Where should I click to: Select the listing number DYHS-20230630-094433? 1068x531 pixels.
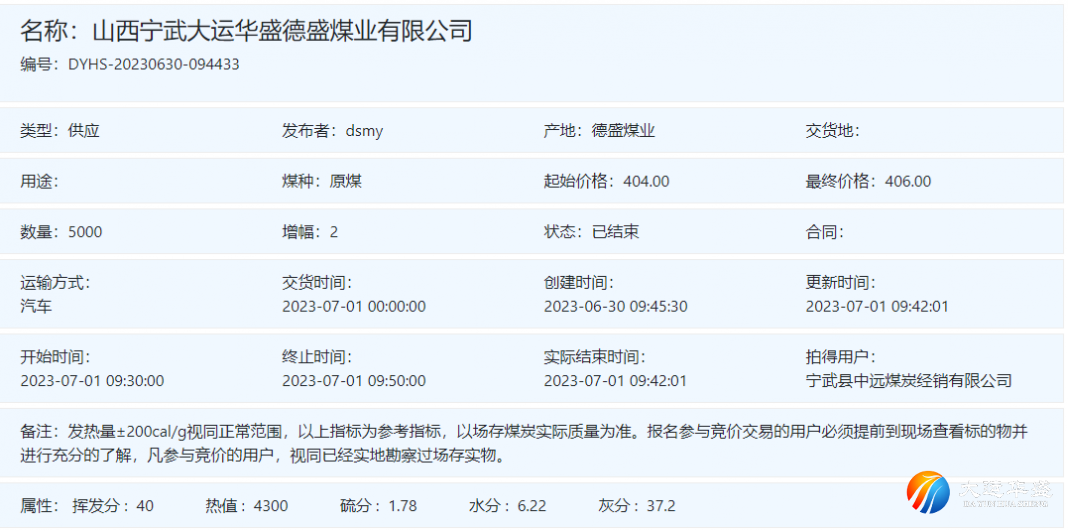[x=153, y=65]
